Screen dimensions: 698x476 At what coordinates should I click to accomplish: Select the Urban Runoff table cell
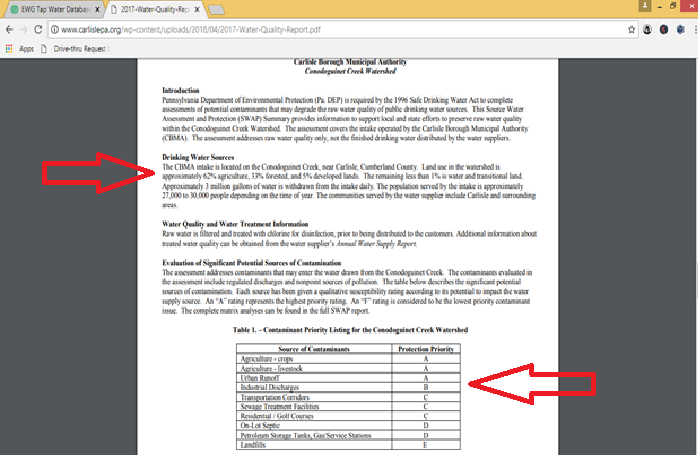point(314,378)
